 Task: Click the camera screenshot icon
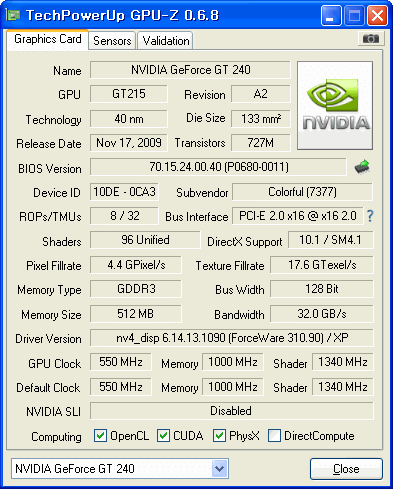click(371, 39)
